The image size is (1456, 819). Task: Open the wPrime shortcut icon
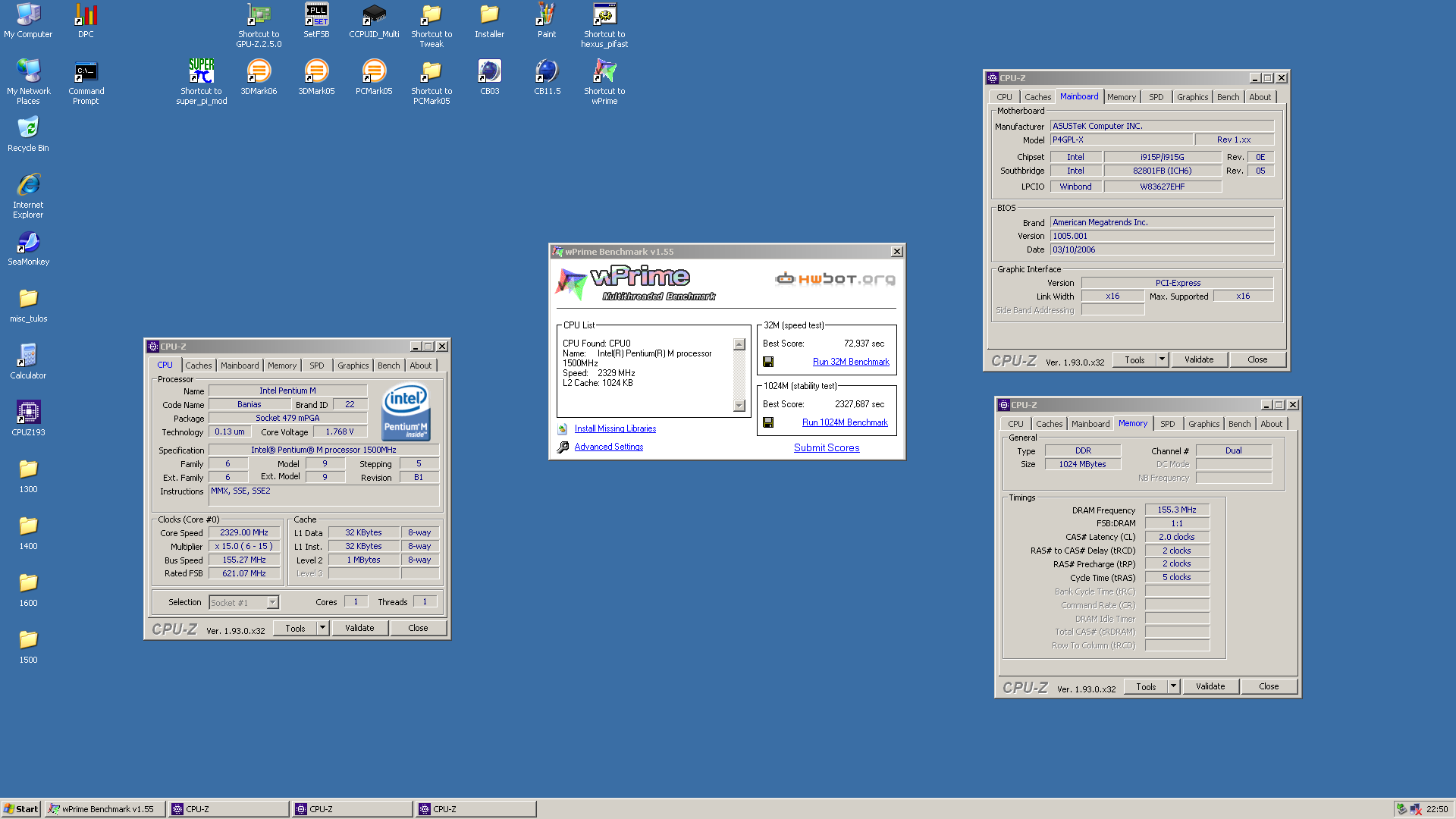pyautogui.click(x=604, y=82)
